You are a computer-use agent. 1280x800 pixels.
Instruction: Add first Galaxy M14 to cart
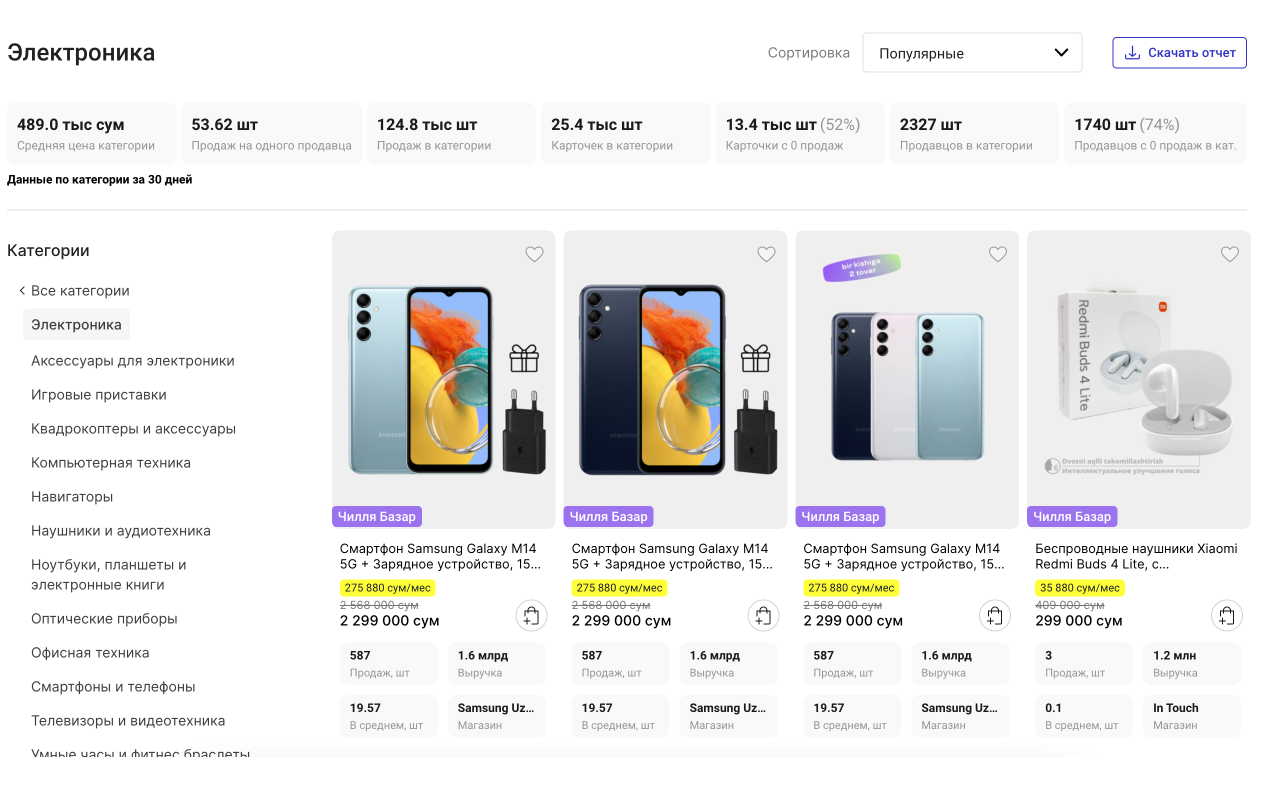click(531, 616)
